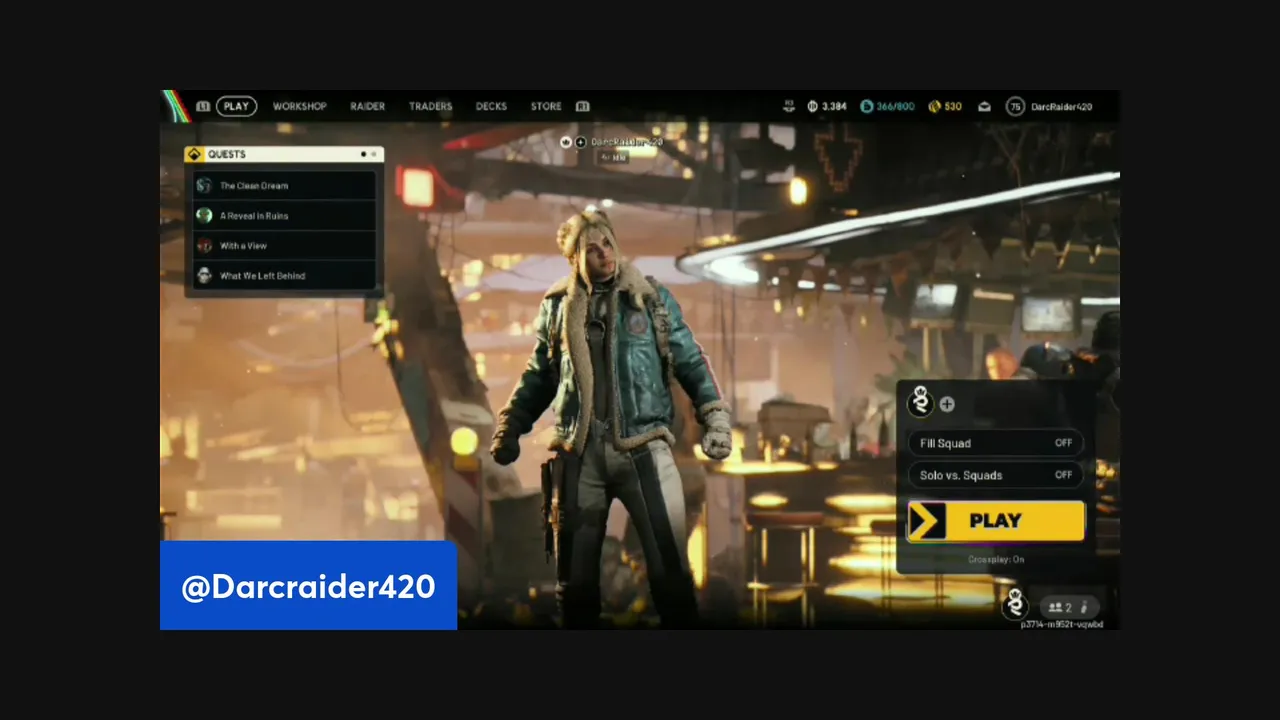This screenshot has height=720, width=1280.
Task: Click the R1 next-tab button icon
Action: [x=582, y=106]
